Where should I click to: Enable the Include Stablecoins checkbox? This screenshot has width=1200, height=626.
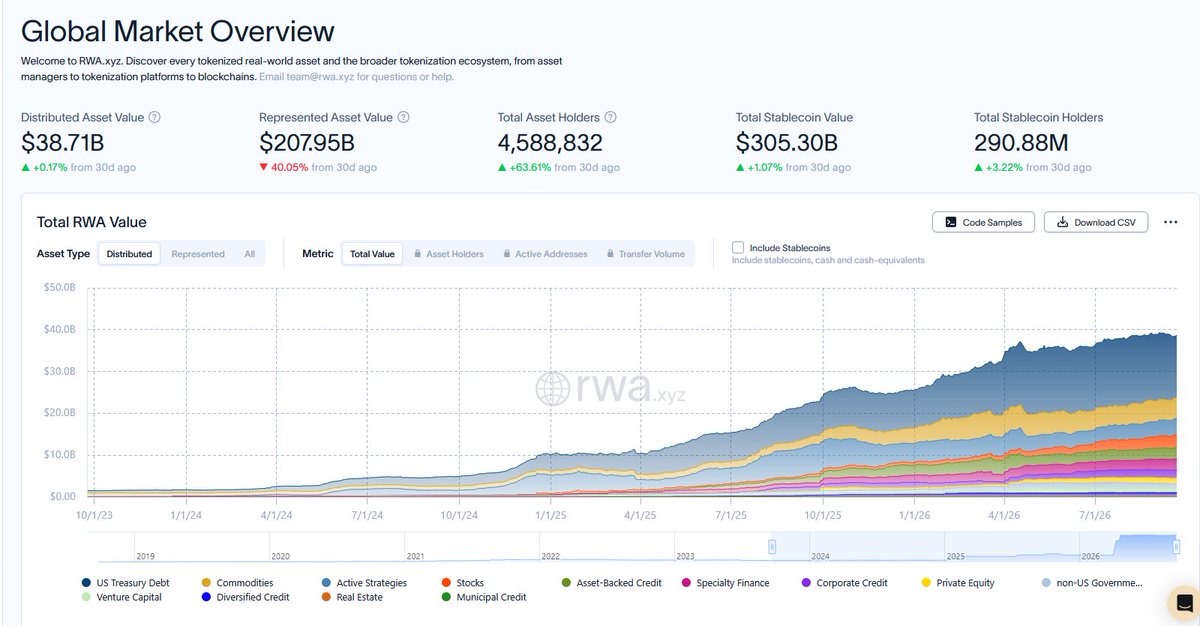pyautogui.click(x=738, y=247)
